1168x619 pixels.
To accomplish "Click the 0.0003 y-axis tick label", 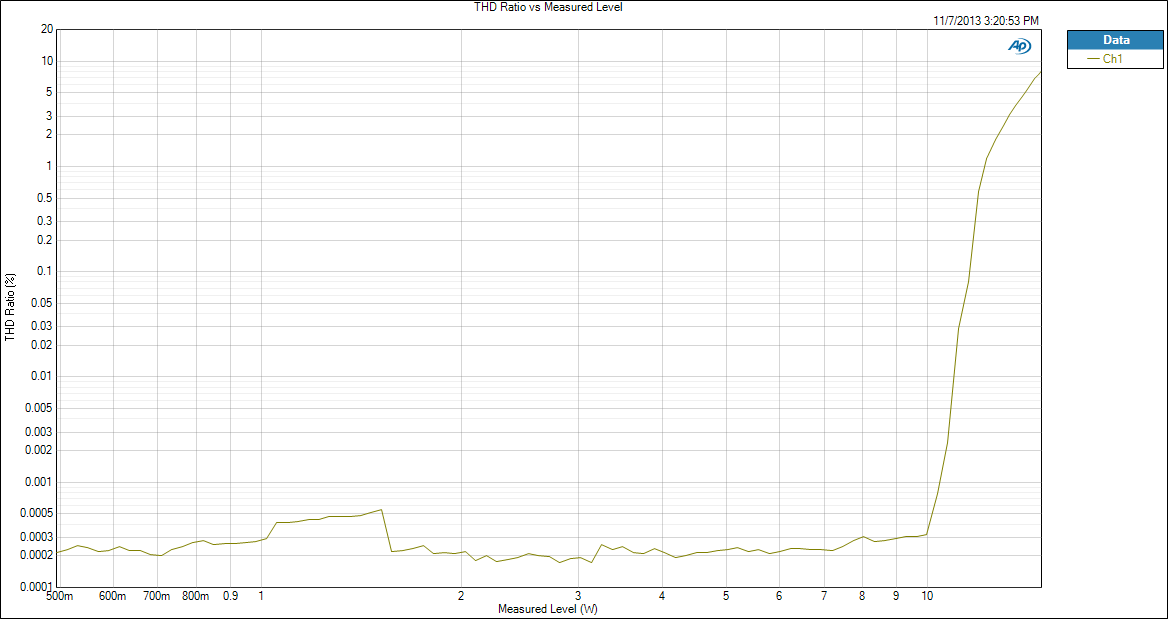I will 38,537.
